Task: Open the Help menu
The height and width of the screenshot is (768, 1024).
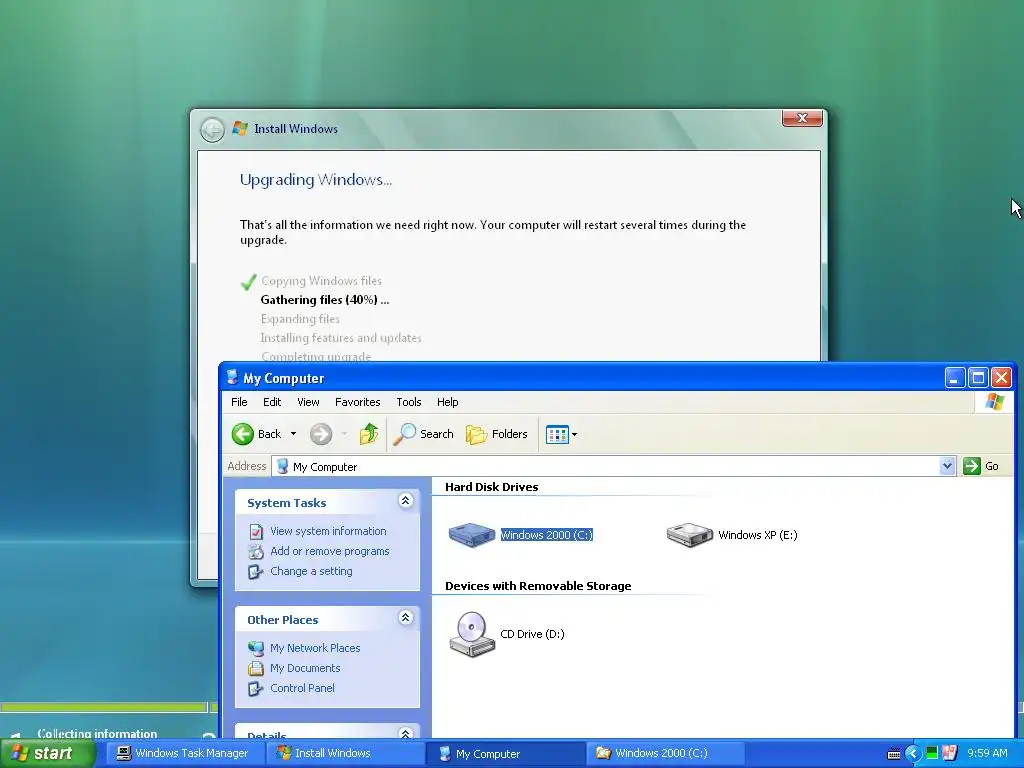Action: (447, 402)
